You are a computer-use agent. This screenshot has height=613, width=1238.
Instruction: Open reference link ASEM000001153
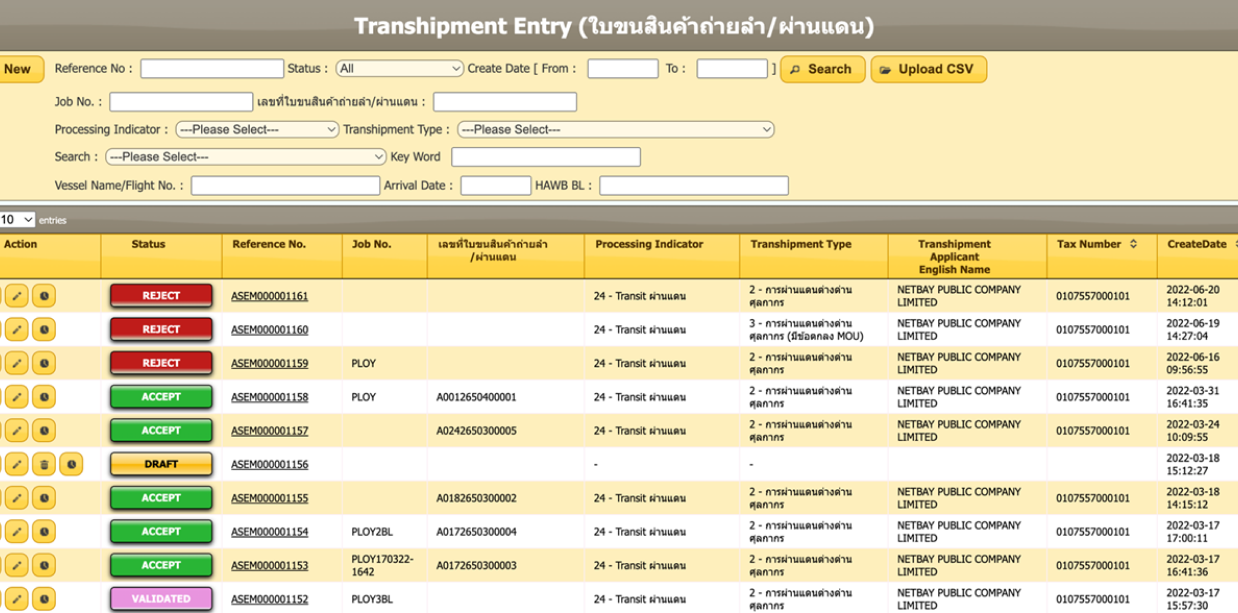[x=269, y=566]
